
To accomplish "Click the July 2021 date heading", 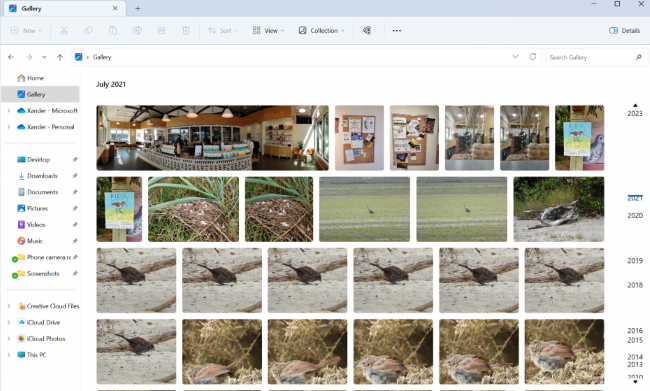I will [111, 84].
